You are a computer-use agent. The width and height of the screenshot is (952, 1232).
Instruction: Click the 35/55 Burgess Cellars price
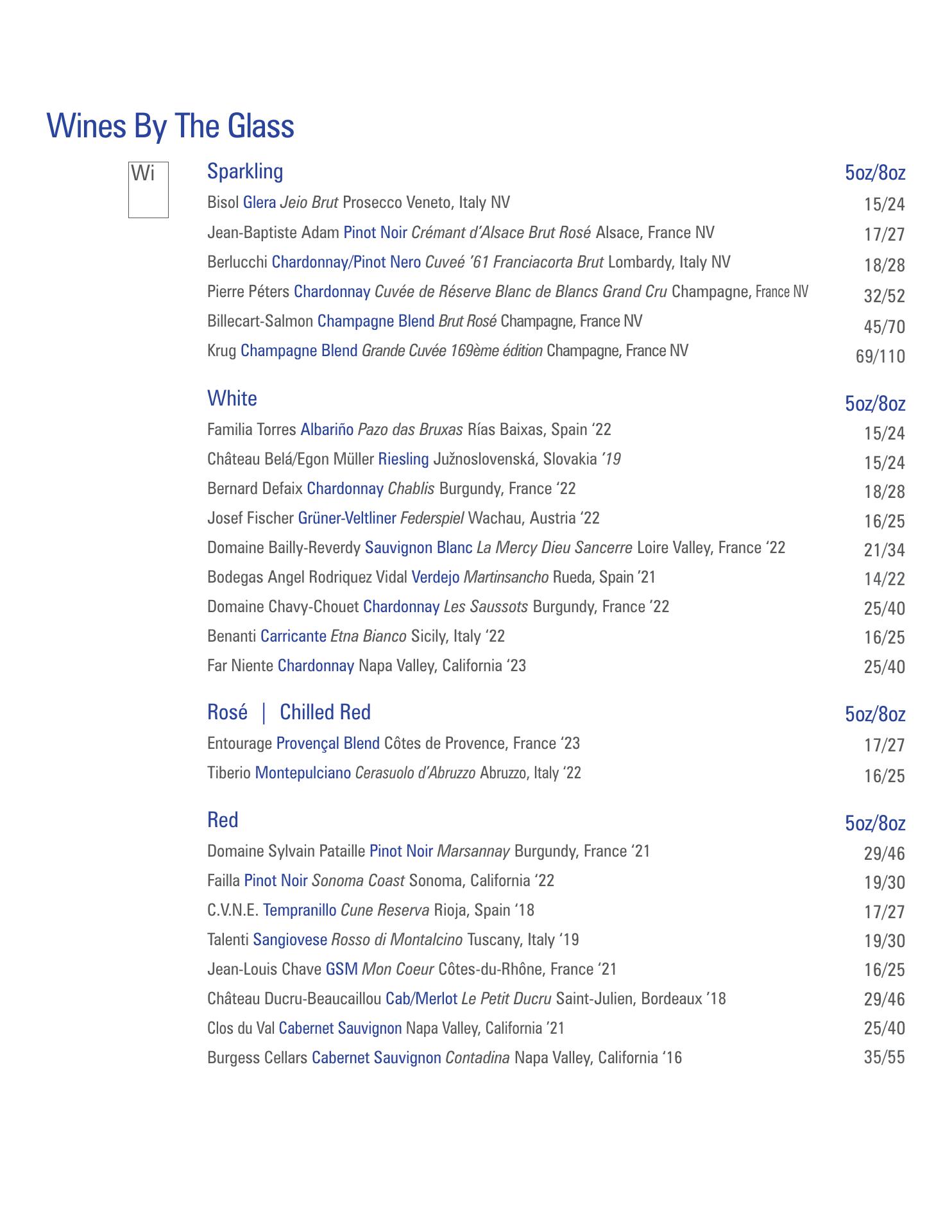tap(885, 1057)
